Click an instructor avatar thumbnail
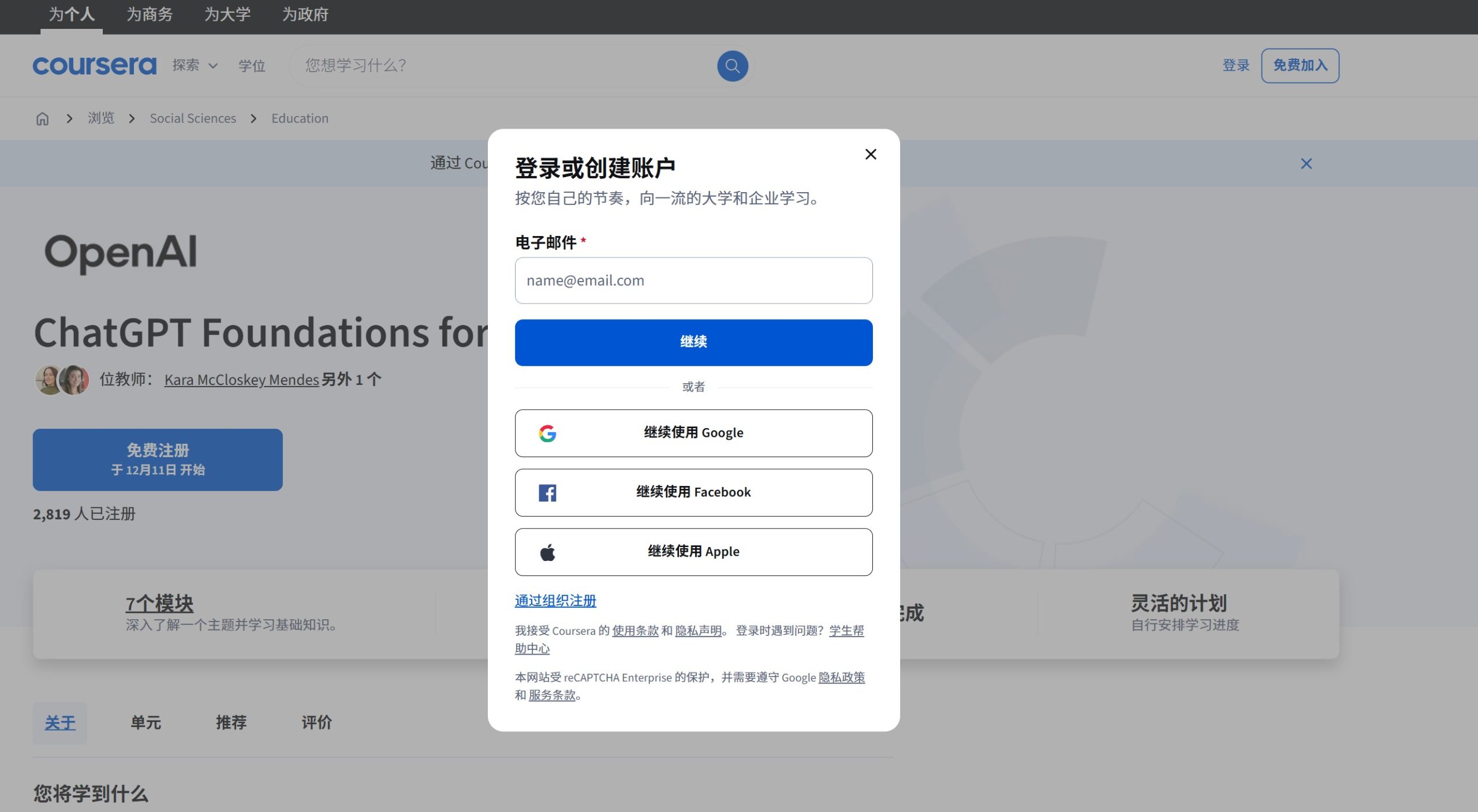Viewport: 1478px width, 812px height. 51,379
